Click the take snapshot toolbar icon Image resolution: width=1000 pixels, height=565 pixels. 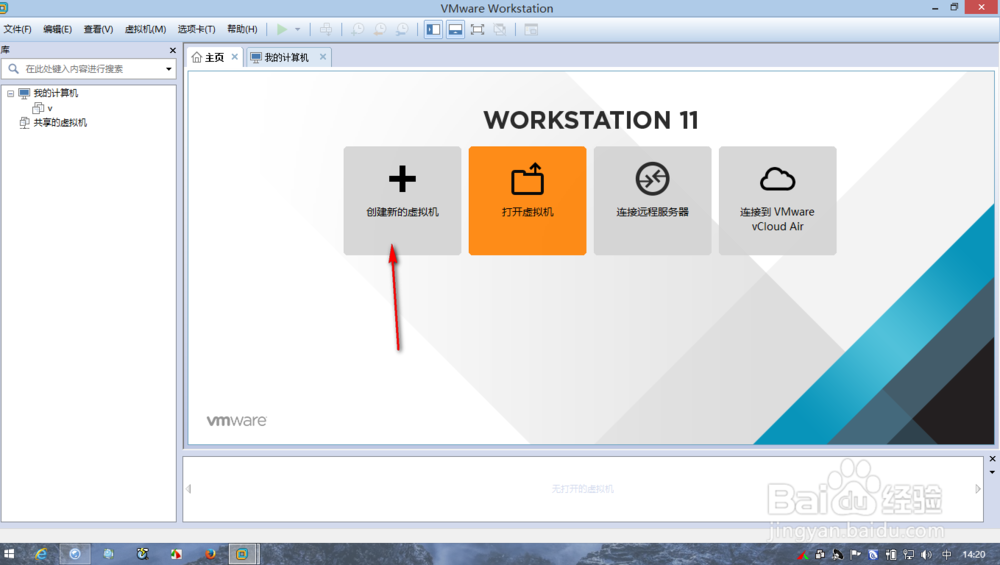point(358,29)
